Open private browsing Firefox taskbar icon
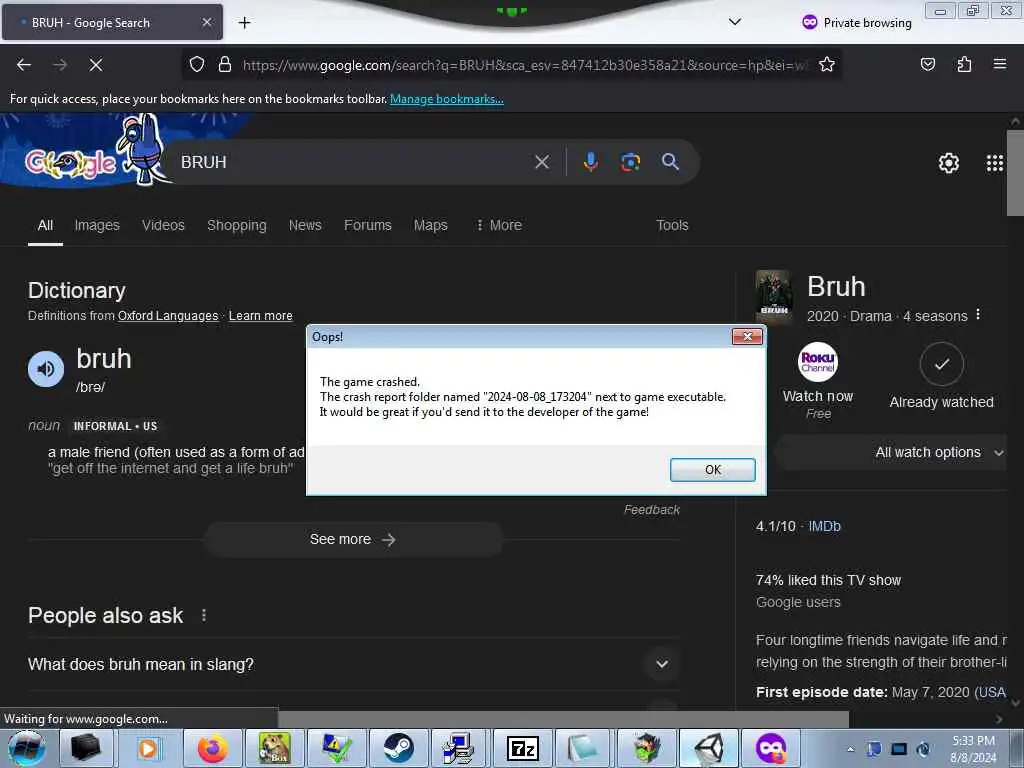The image size is (1024, 768). (x=771, y=748)
